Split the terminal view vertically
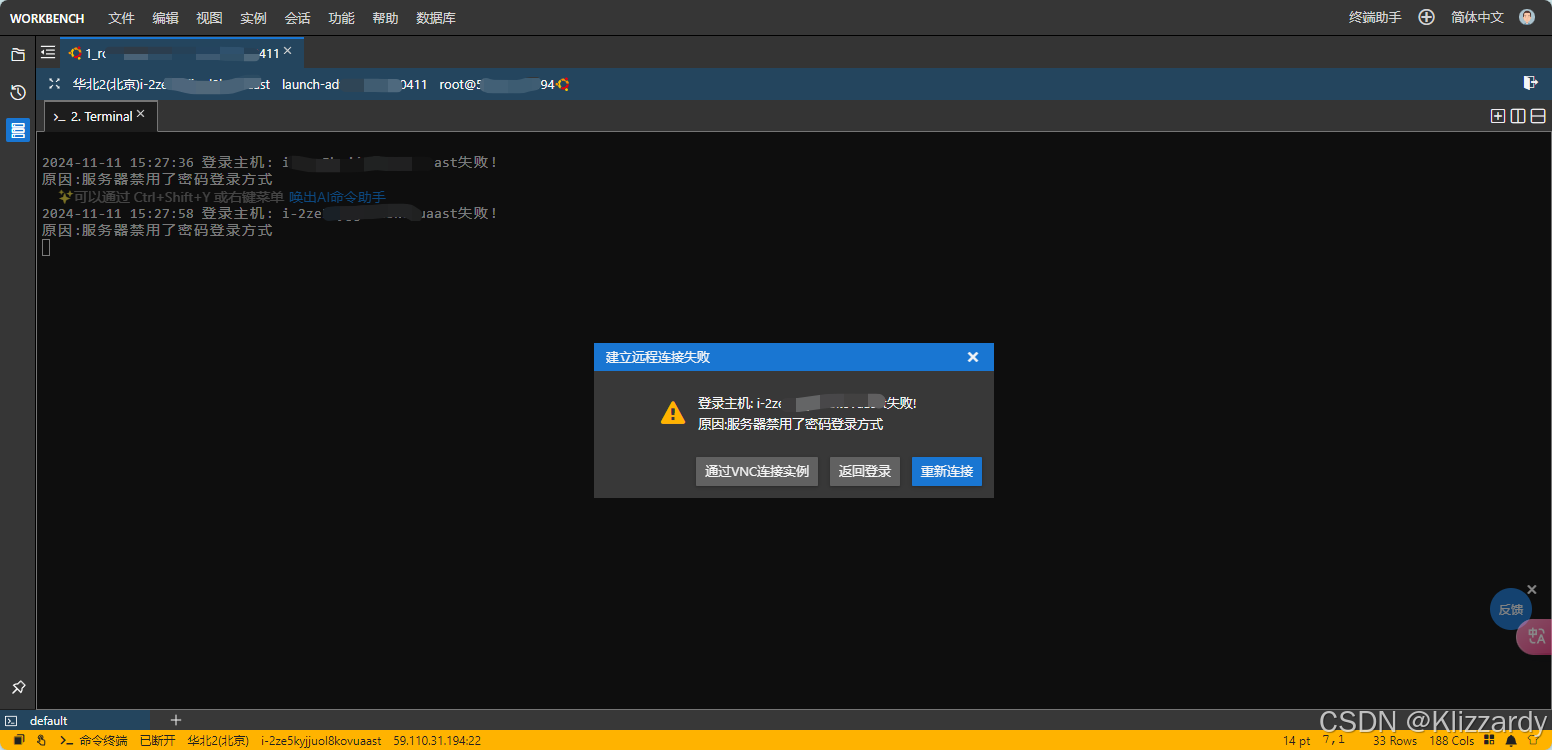The height and width of the screenshot is (750, 1552). coord(1518,116)
